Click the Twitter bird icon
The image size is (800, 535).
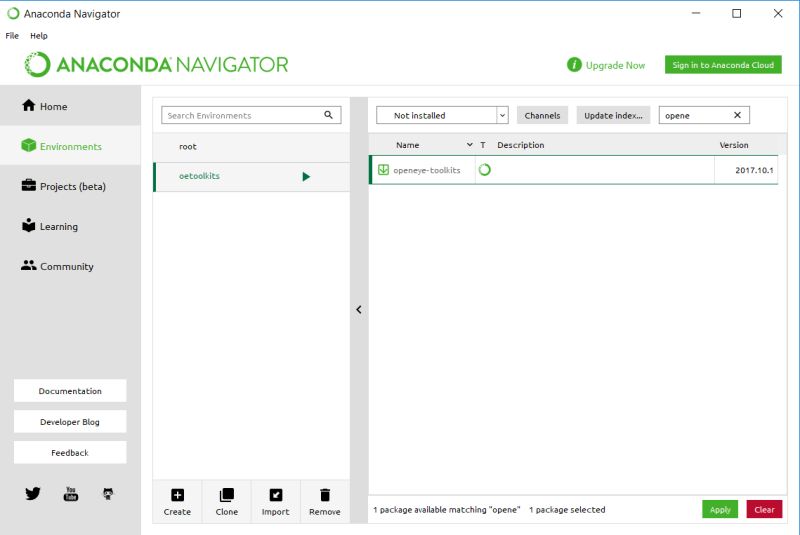[33, 493]
